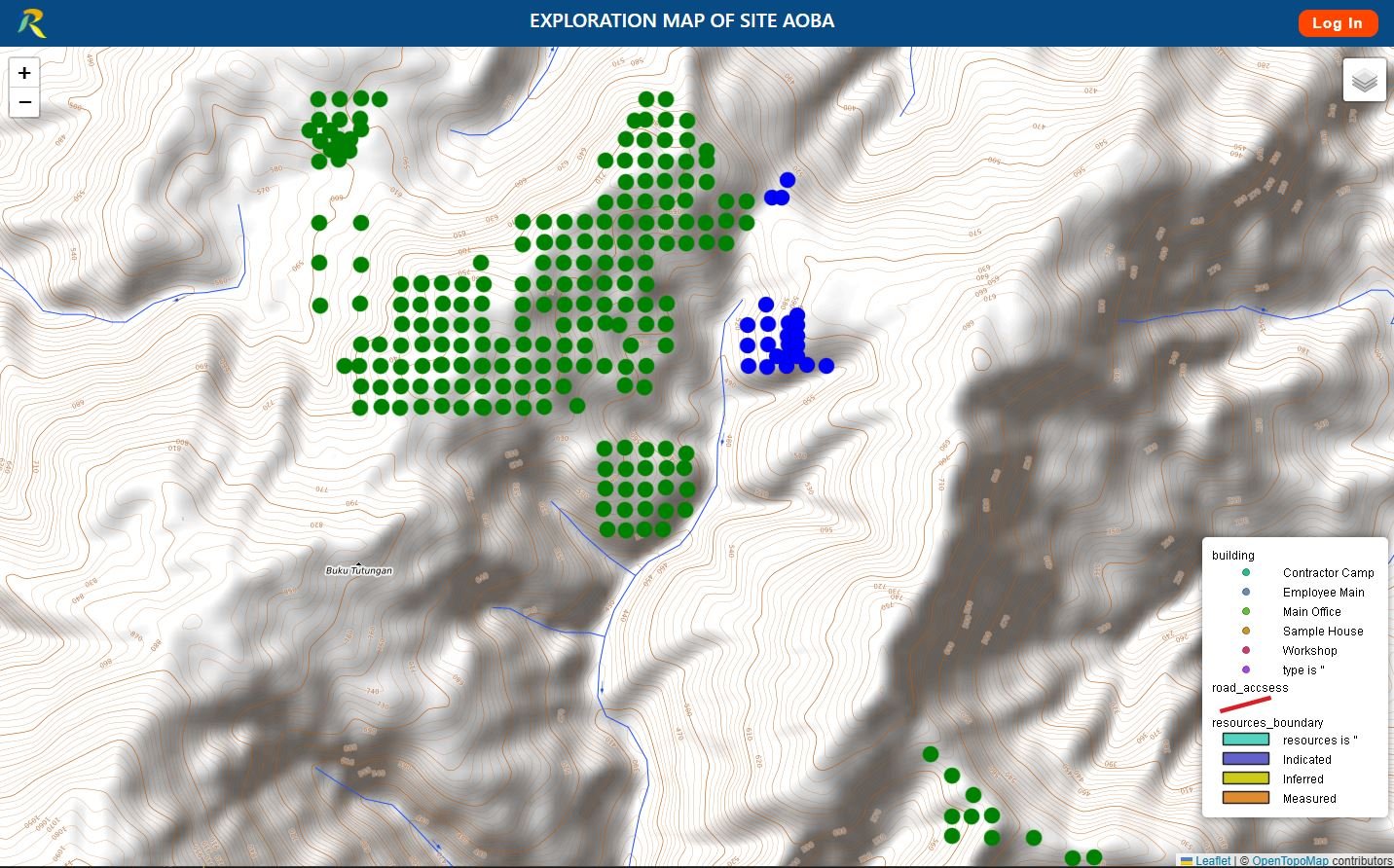Click the Main Office legend dot
Screen dimensions: 1394x868
tap(1245, 611)
